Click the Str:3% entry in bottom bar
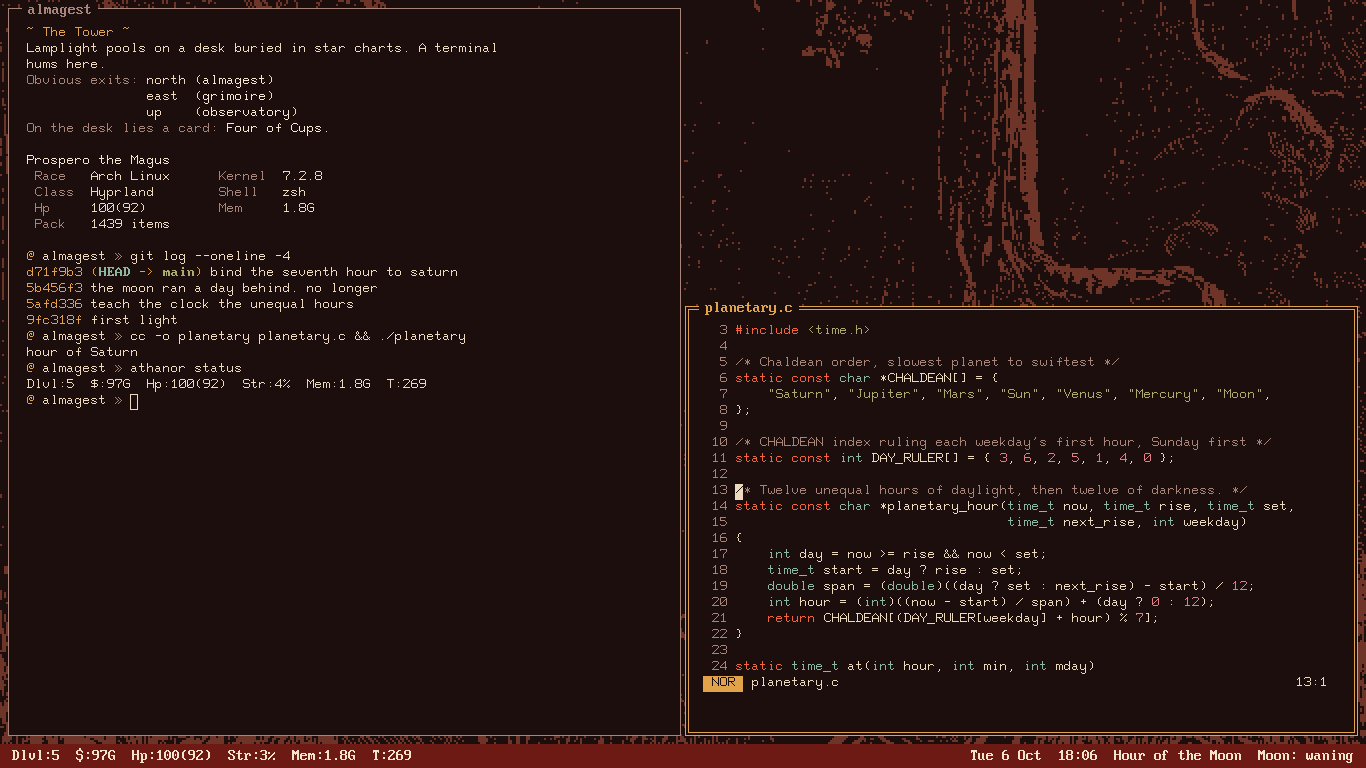Image resolution: width=1366 pixels, height=768 pixels. 252,756
